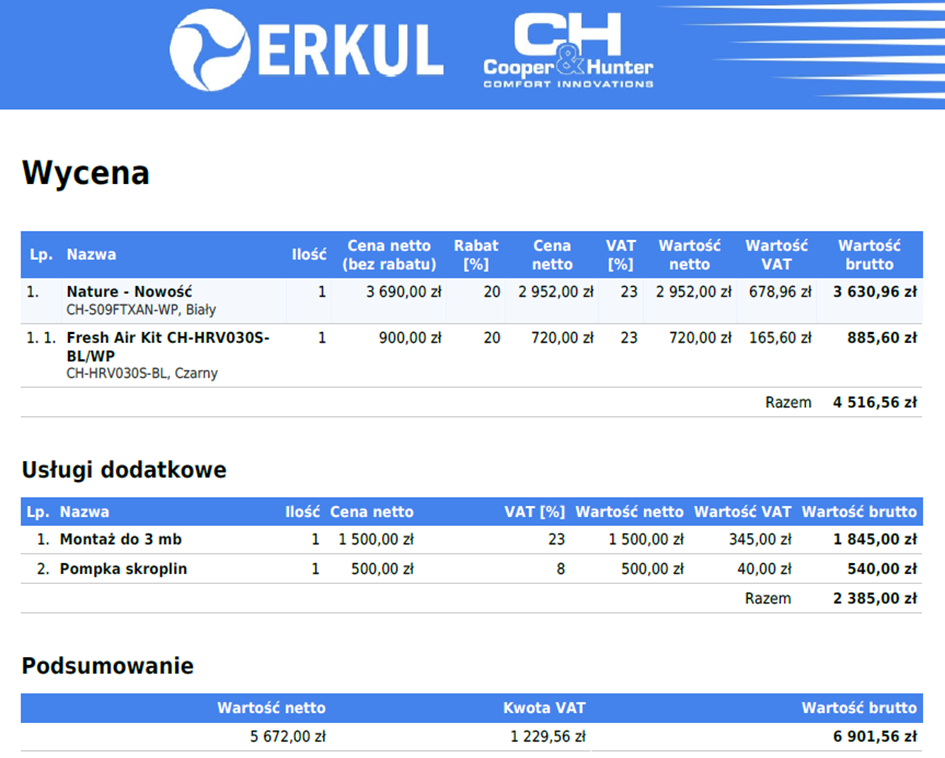Click the 3 630,96 zł gross value
945x758 pixels.
point(875,292)
